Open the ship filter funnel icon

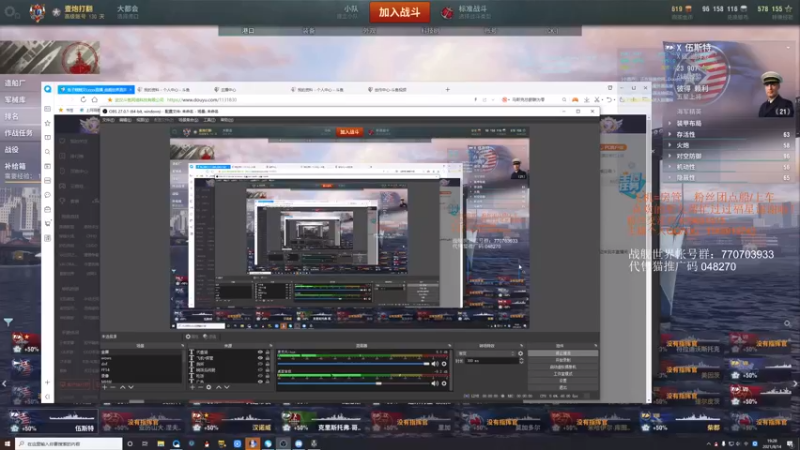coord(8,322)
